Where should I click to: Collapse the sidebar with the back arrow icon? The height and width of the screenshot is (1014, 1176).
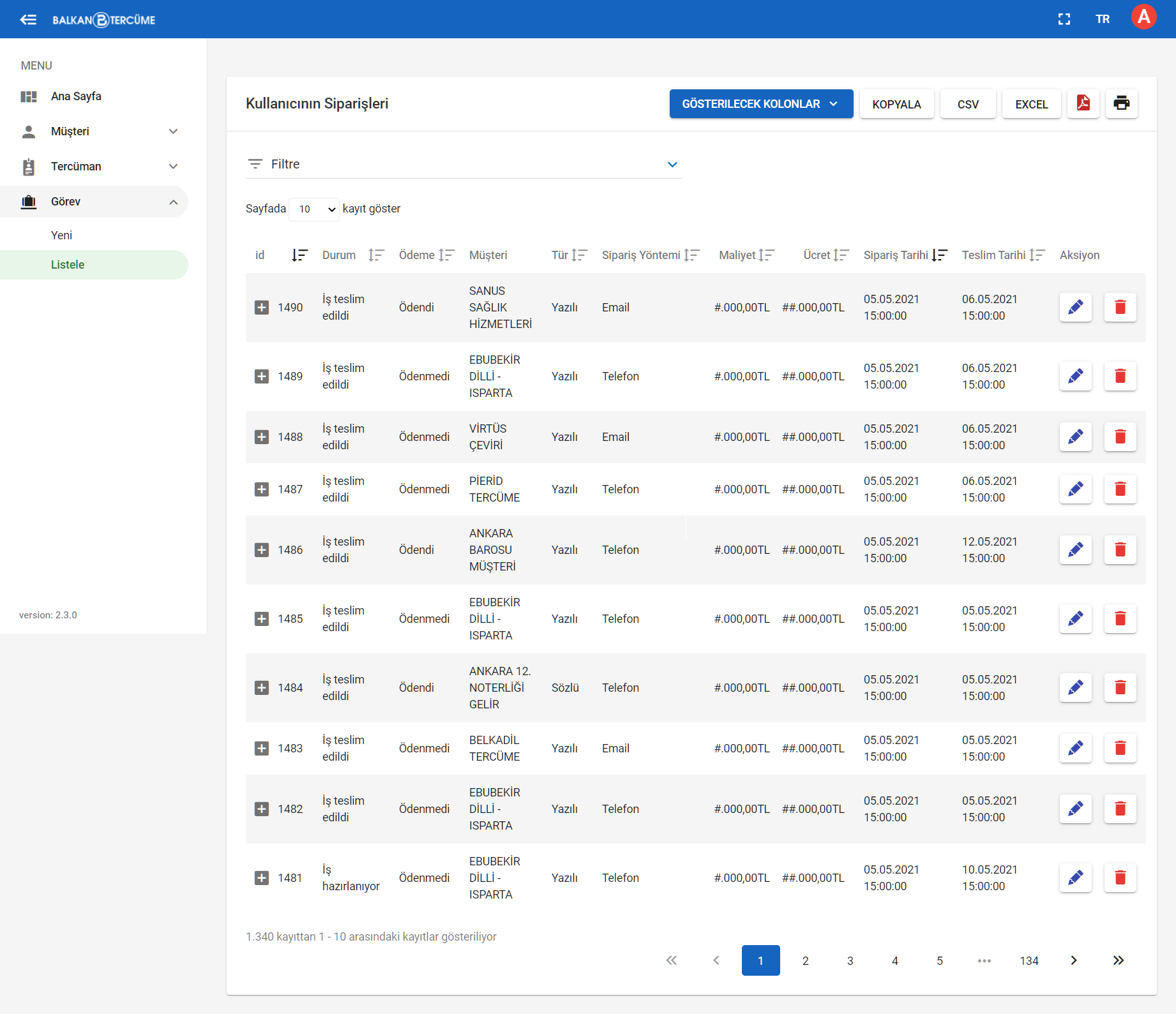(x=28, y=20)
